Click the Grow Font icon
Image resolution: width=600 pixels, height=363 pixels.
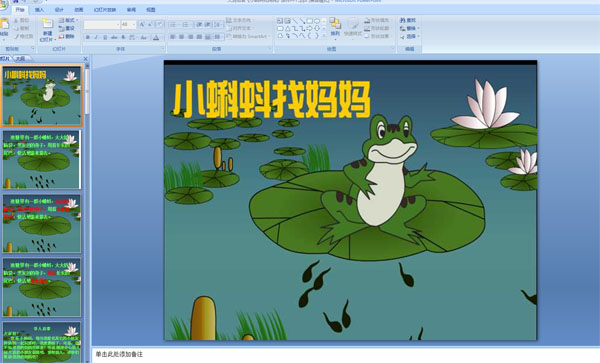pos(142,24)
